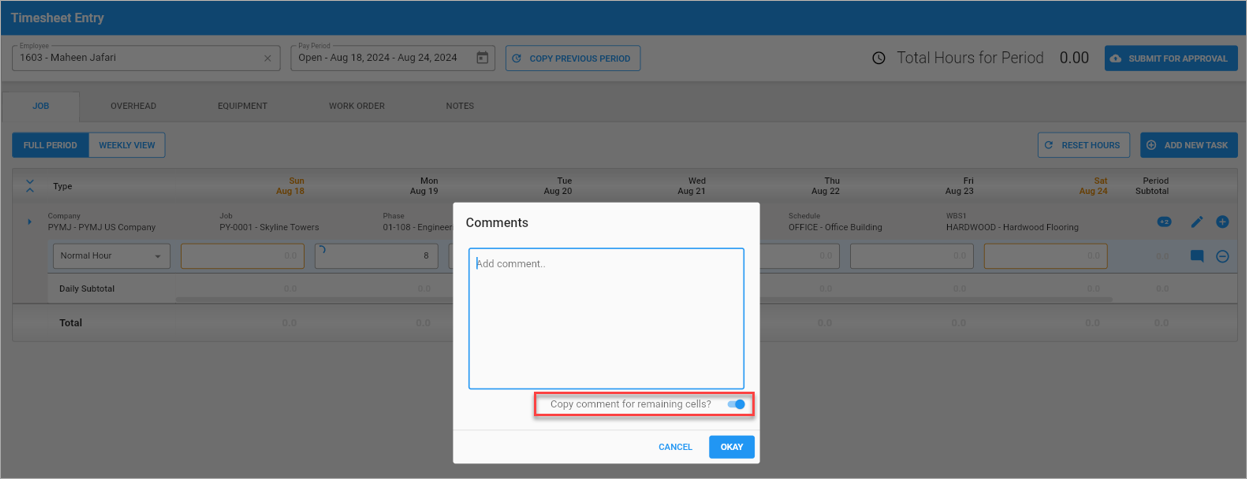1247x479 pixels.
Task: Click the Monday hours field showing 8
Action: pyautogui.click(x=376, y=256)
